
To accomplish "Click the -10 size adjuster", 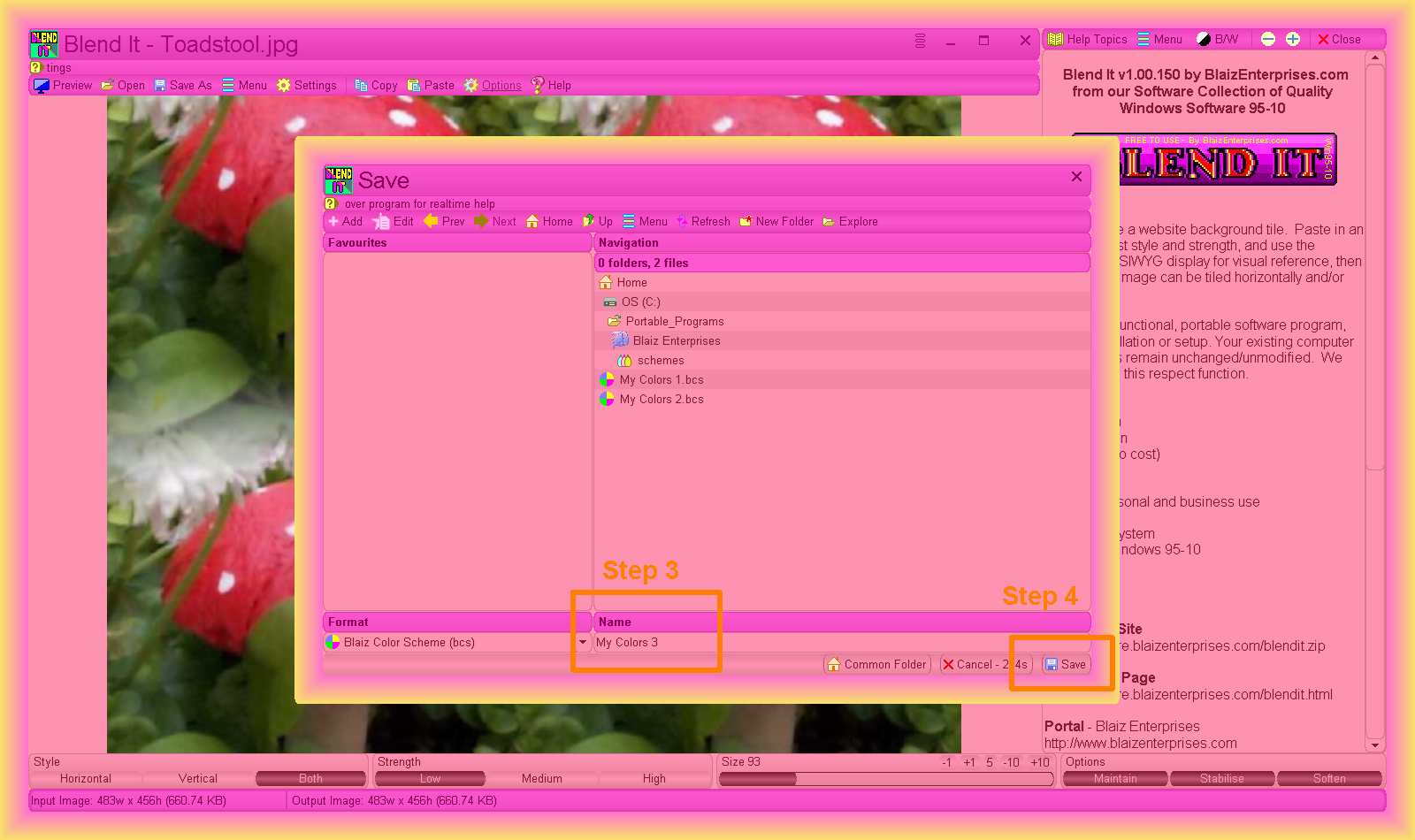I will [1012, 762].
